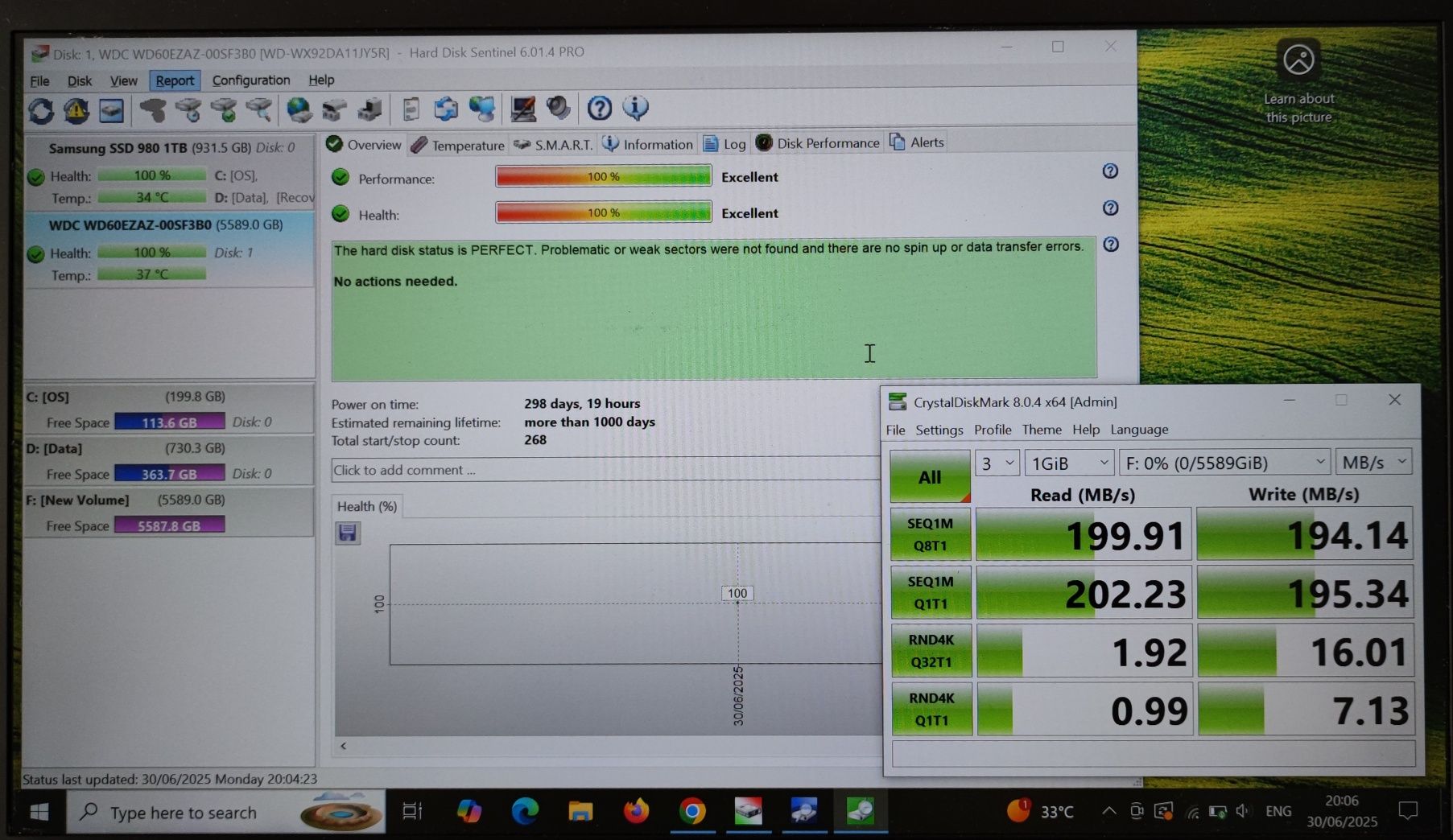Click the green All button in CrystalDiskMark
Screen dimensions: 1453x840
pyautogui.click(x=930, y=476)
